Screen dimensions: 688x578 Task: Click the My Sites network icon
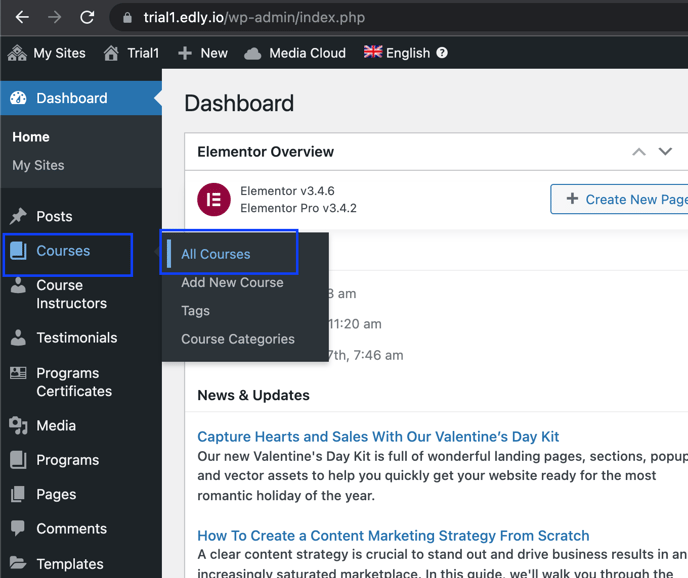(x=17, y=53)
